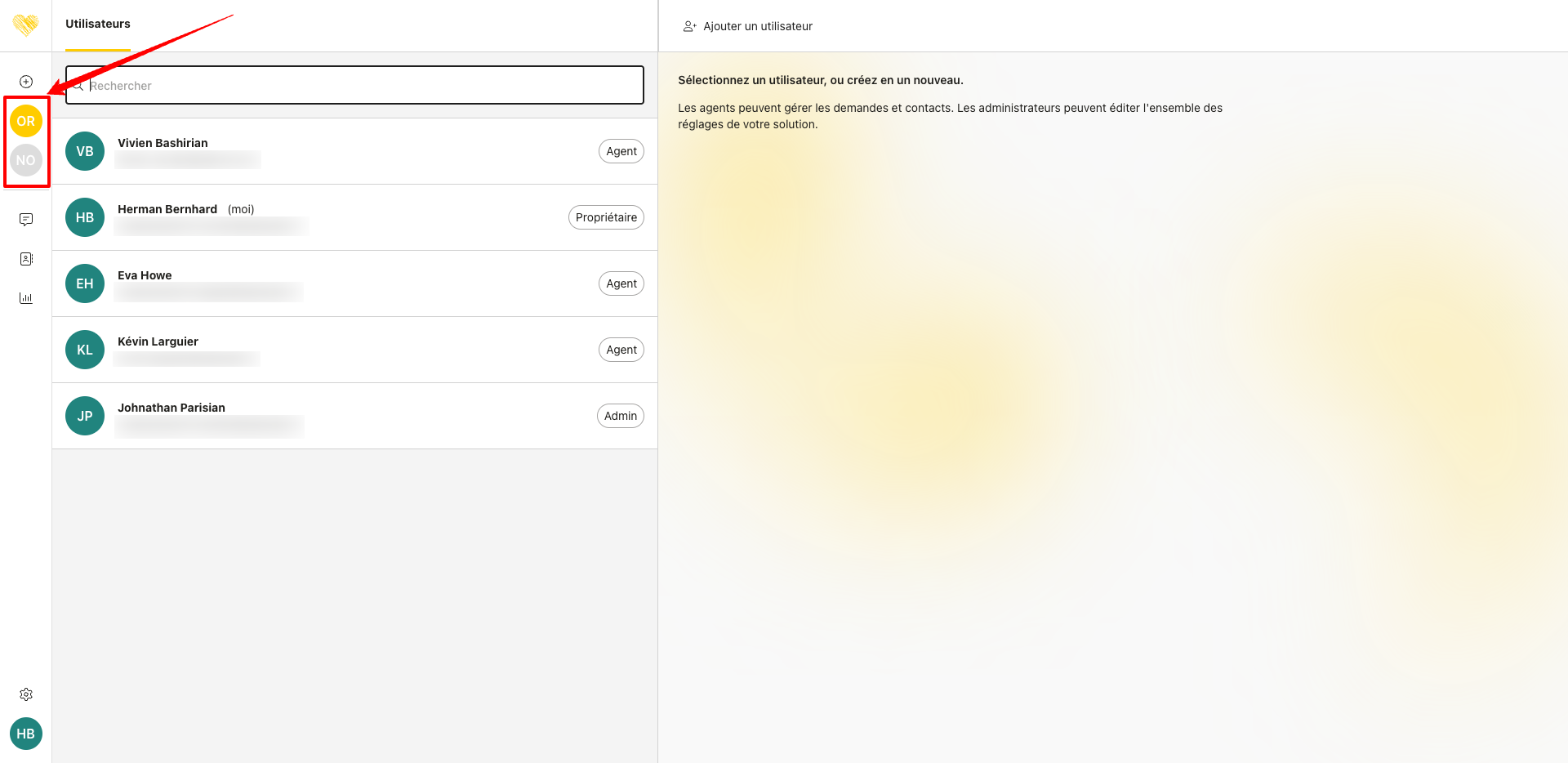The width and height of the screenshot is (1568, 763).
Task: Click Ajouter un utilisateur button
Action: 748,26
